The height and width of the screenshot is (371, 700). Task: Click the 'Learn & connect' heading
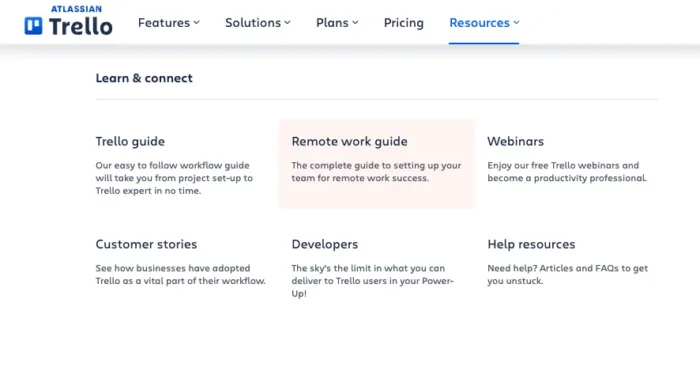144,78
